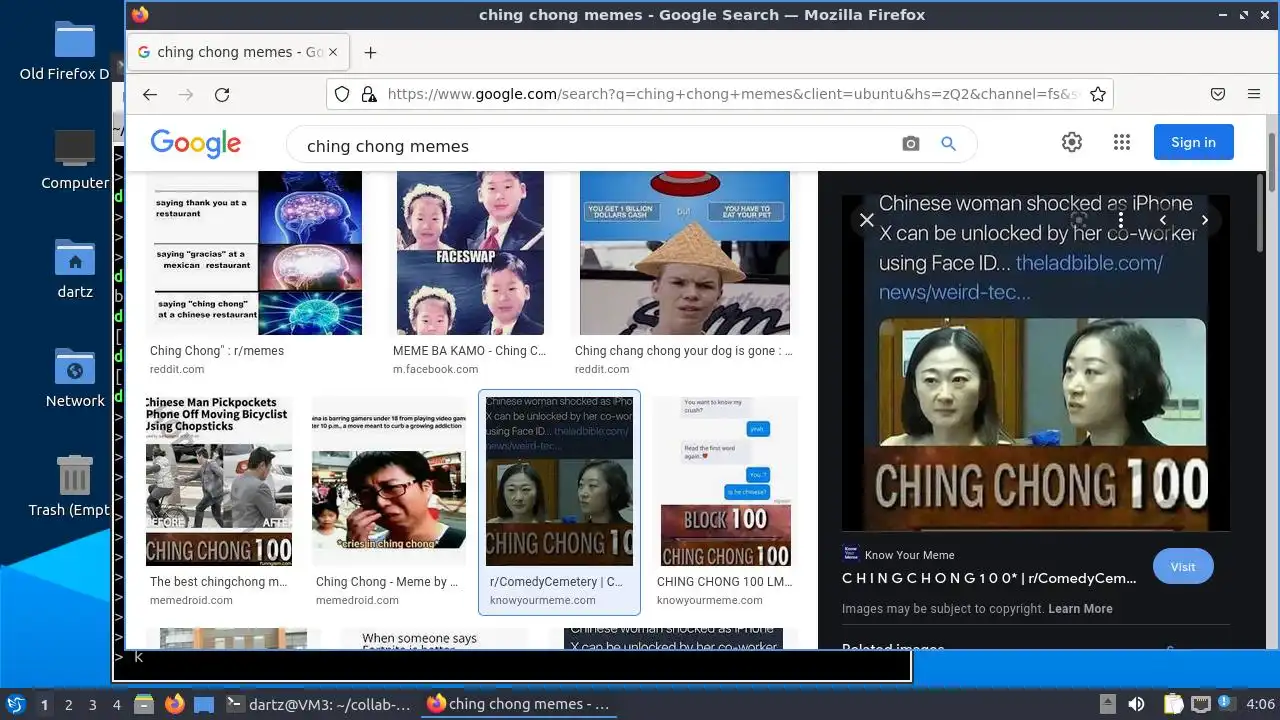Open the straw hat meme thumbnail
Screen dimensions: 1280x720
685,253
